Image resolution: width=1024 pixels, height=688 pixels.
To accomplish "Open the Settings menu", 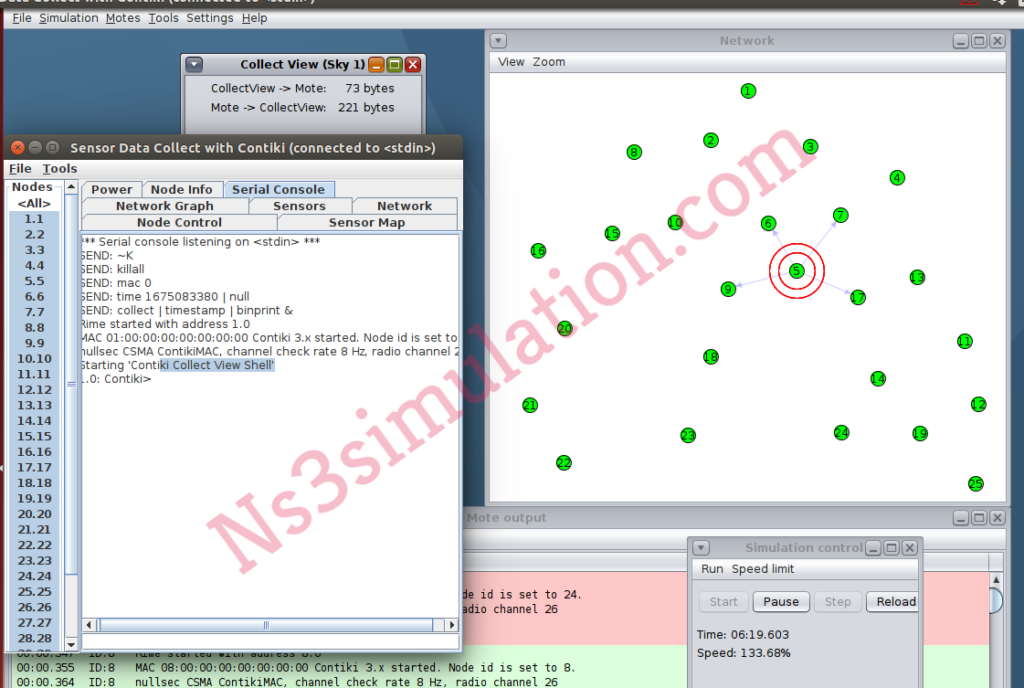I will [x=210, y=18].
